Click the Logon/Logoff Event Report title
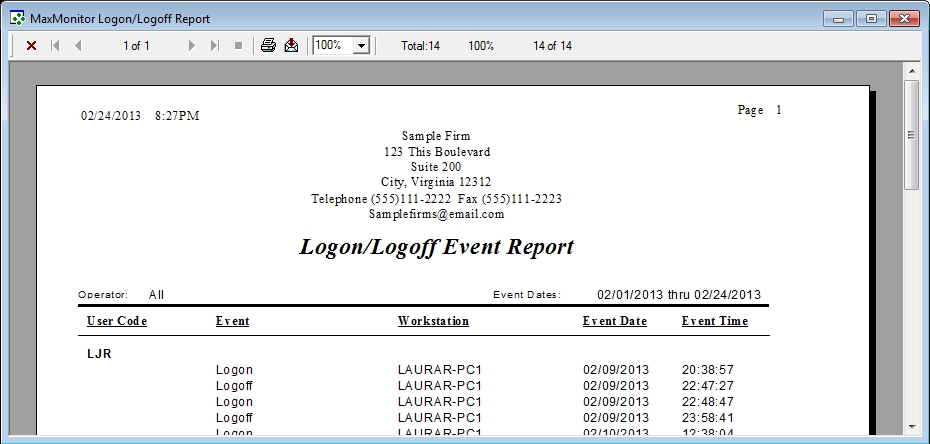The height and width of the screenshot is (444, 930). 436,247
